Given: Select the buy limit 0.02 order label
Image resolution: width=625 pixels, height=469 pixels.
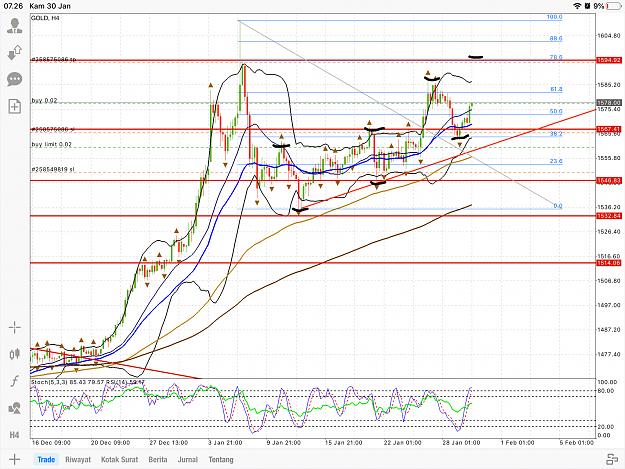Looking at the screenshot, I should [x=51, y=144].
